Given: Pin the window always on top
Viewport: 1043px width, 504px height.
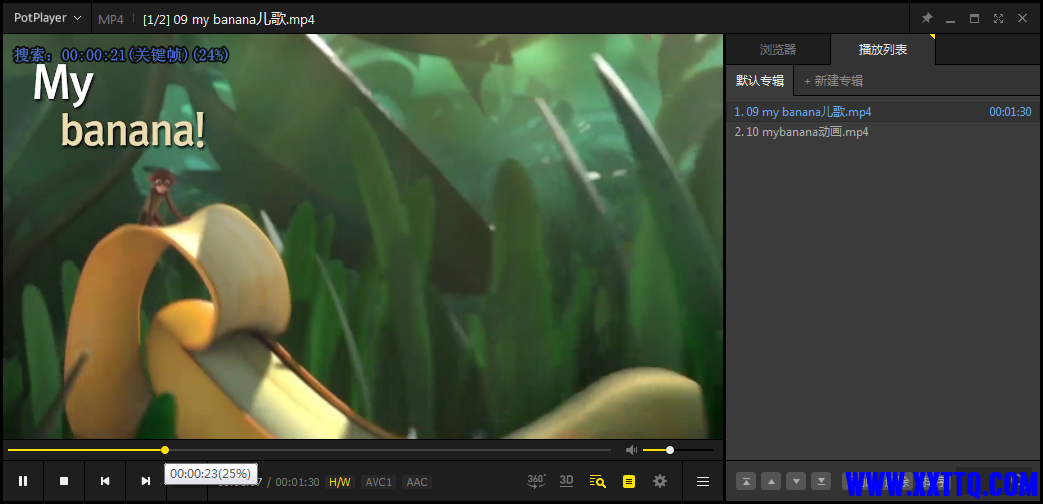Looking at the screenshot, I should pyautogui.click(x=927, y=18).
